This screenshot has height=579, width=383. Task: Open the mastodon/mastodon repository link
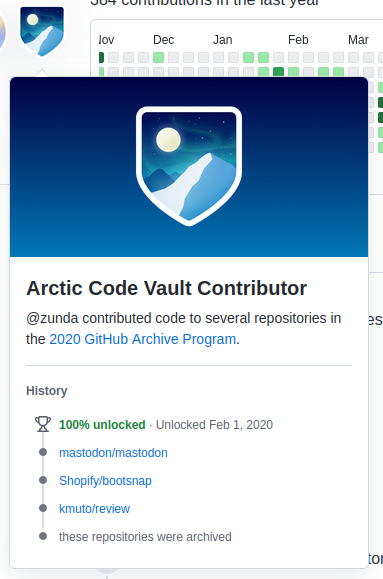113,453
